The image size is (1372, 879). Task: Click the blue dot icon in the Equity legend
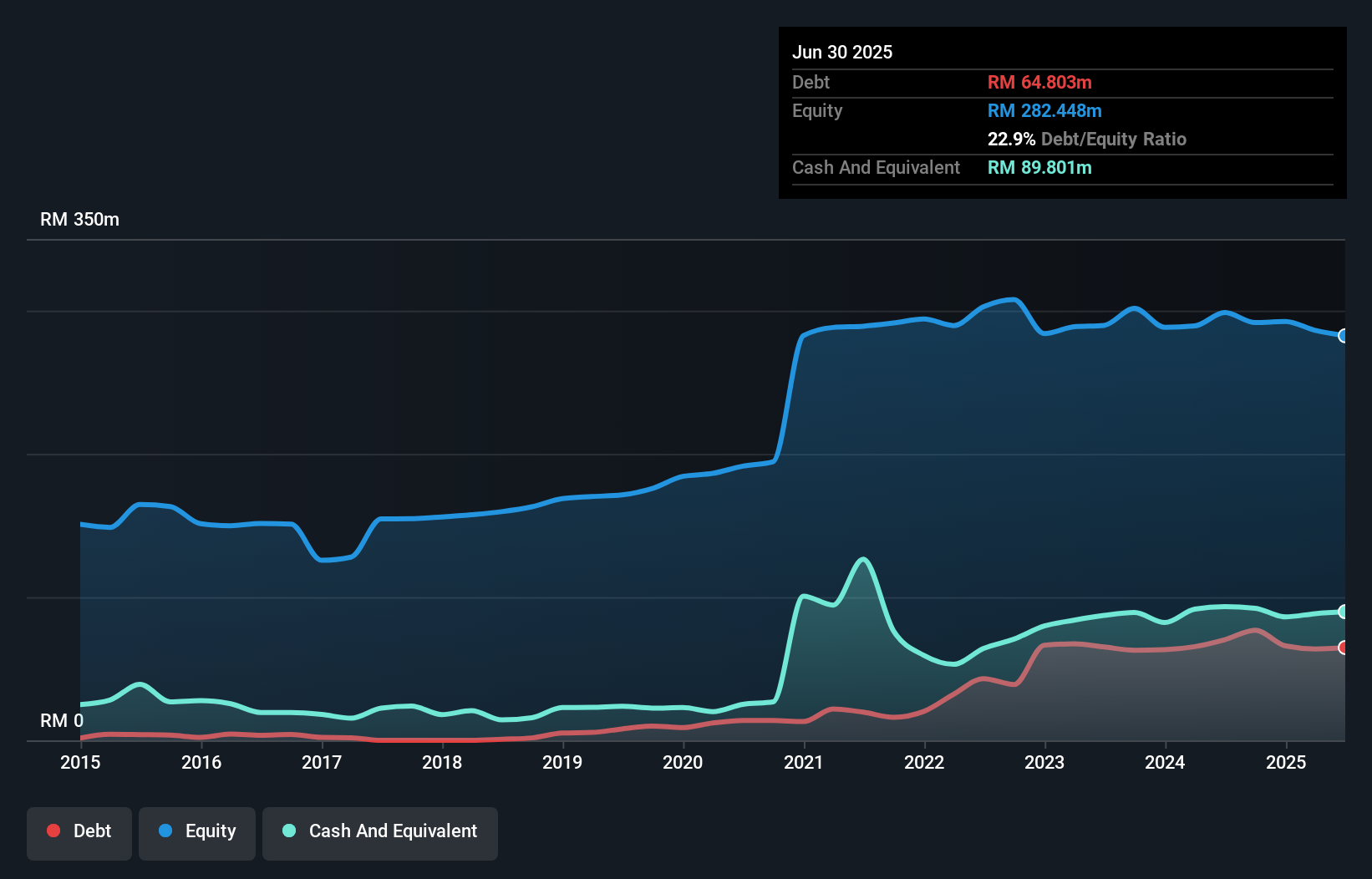pos(165,831)
